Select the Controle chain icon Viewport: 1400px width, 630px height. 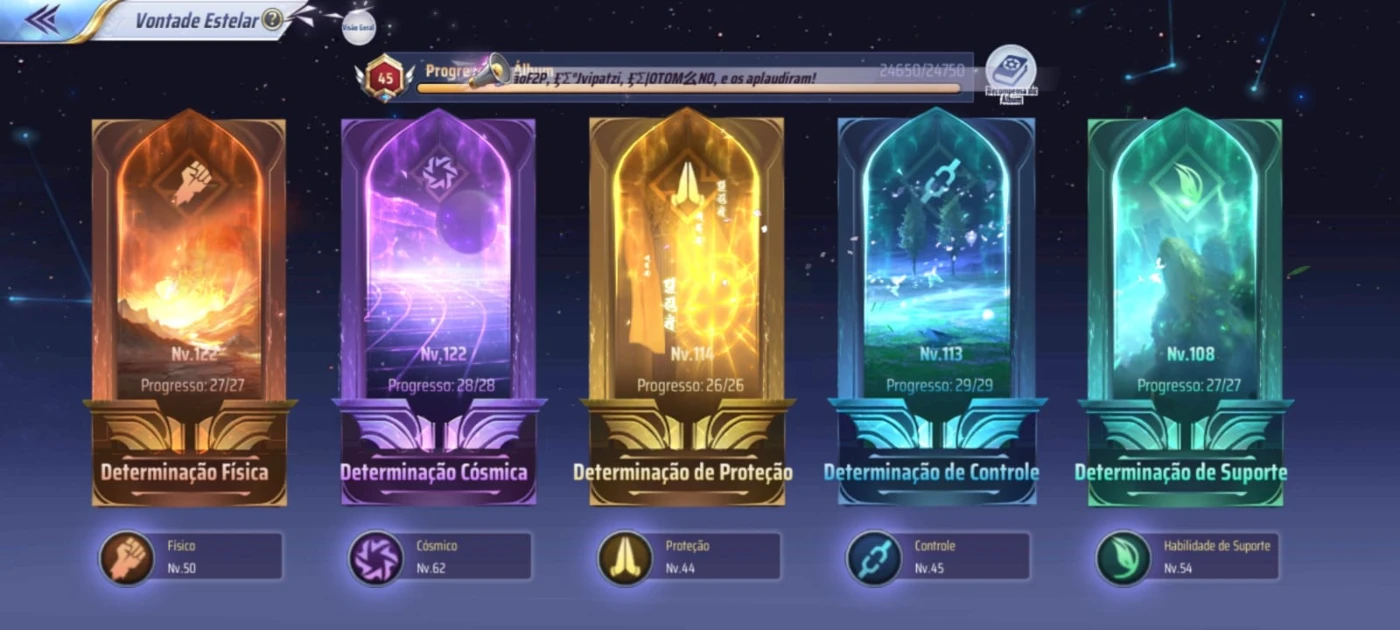click(x=874, y=558)
